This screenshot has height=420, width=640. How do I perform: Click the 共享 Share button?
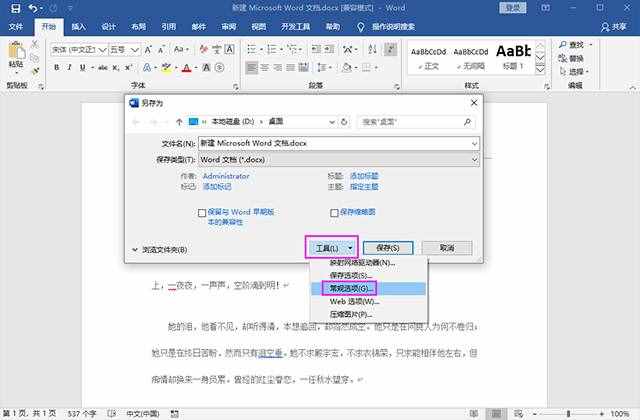point(613,27)
